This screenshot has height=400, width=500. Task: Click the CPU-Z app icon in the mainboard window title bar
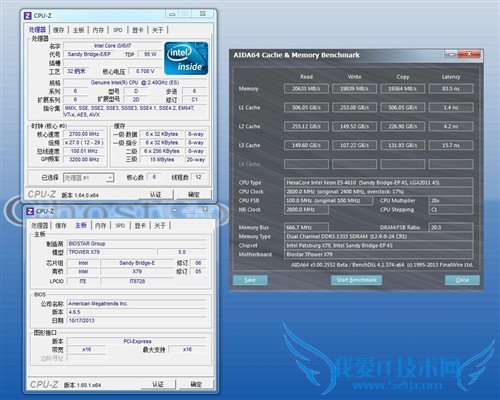pyautogui.click(x=30, y=211)
